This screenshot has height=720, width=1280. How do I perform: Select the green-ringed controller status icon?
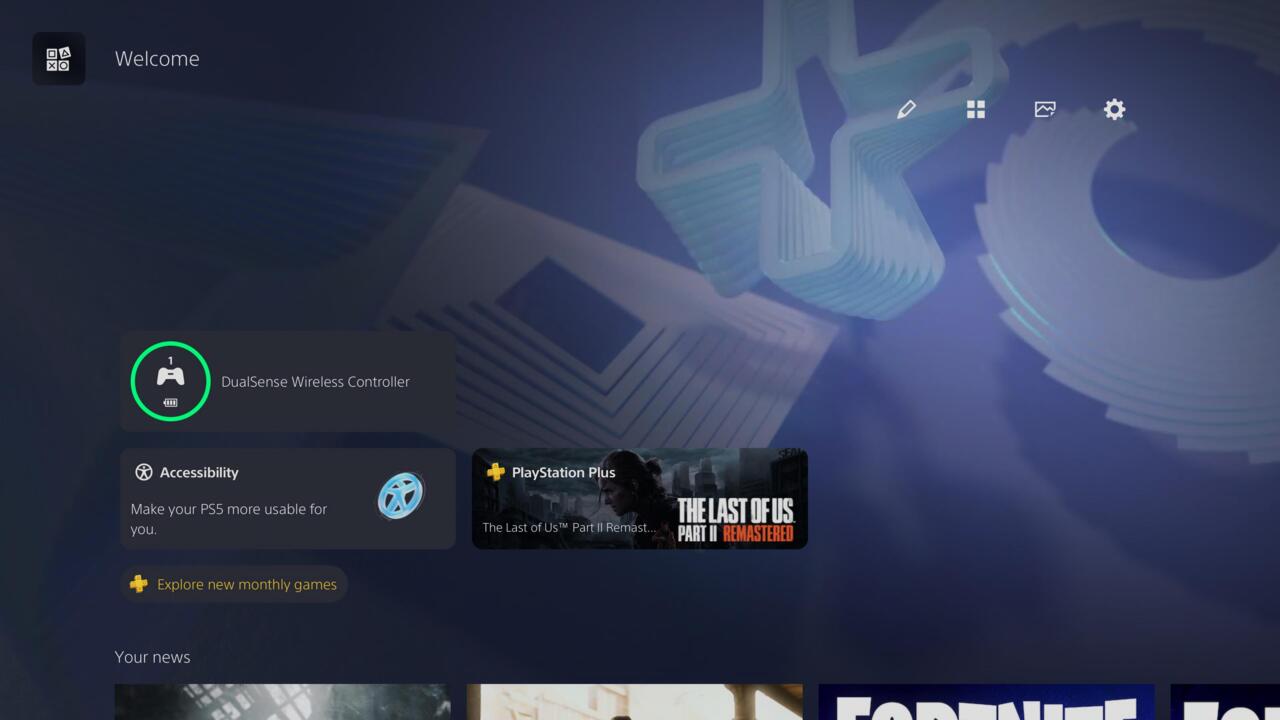170,381
